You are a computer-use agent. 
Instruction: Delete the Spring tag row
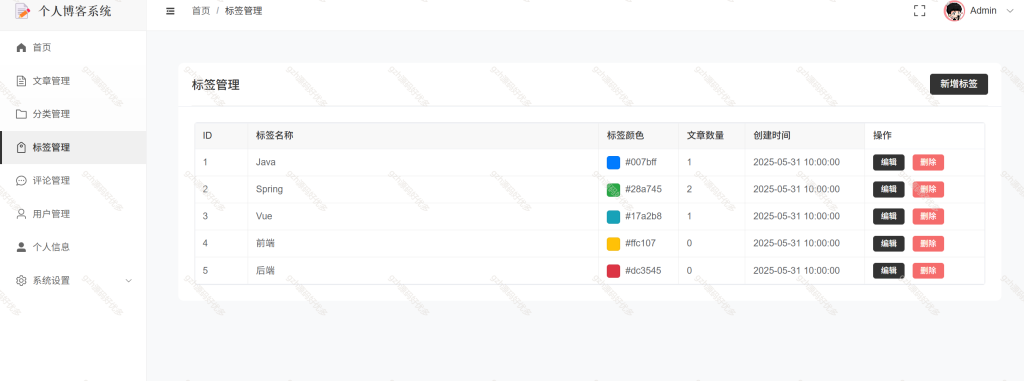coord(928,190)
